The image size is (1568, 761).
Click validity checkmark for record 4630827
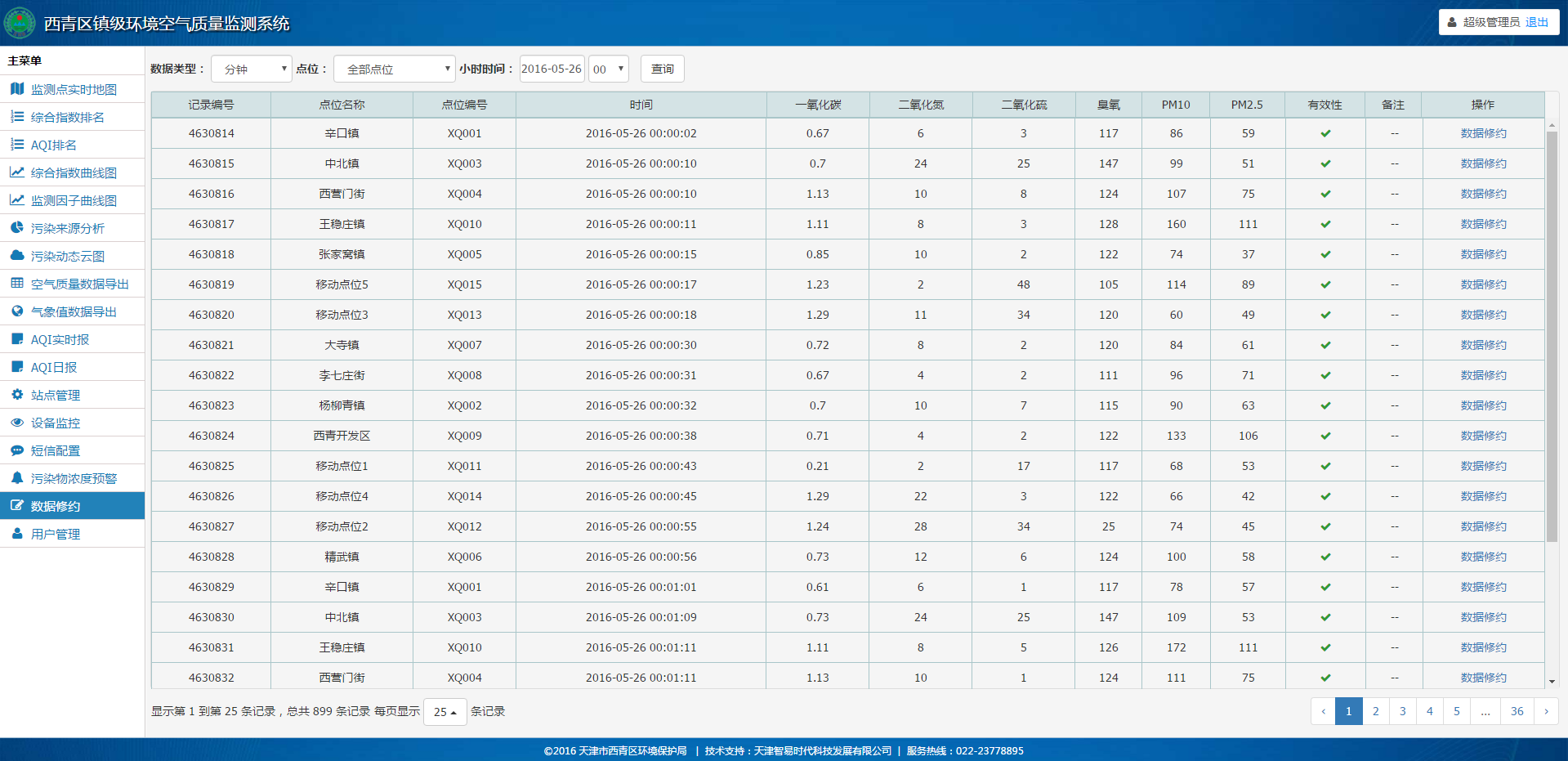1325,526
